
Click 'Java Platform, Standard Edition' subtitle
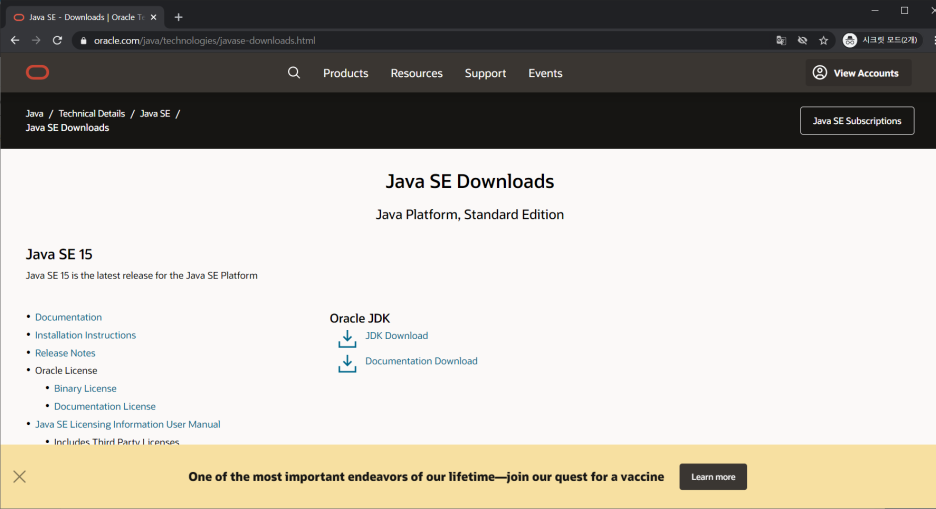coord(470,215)
